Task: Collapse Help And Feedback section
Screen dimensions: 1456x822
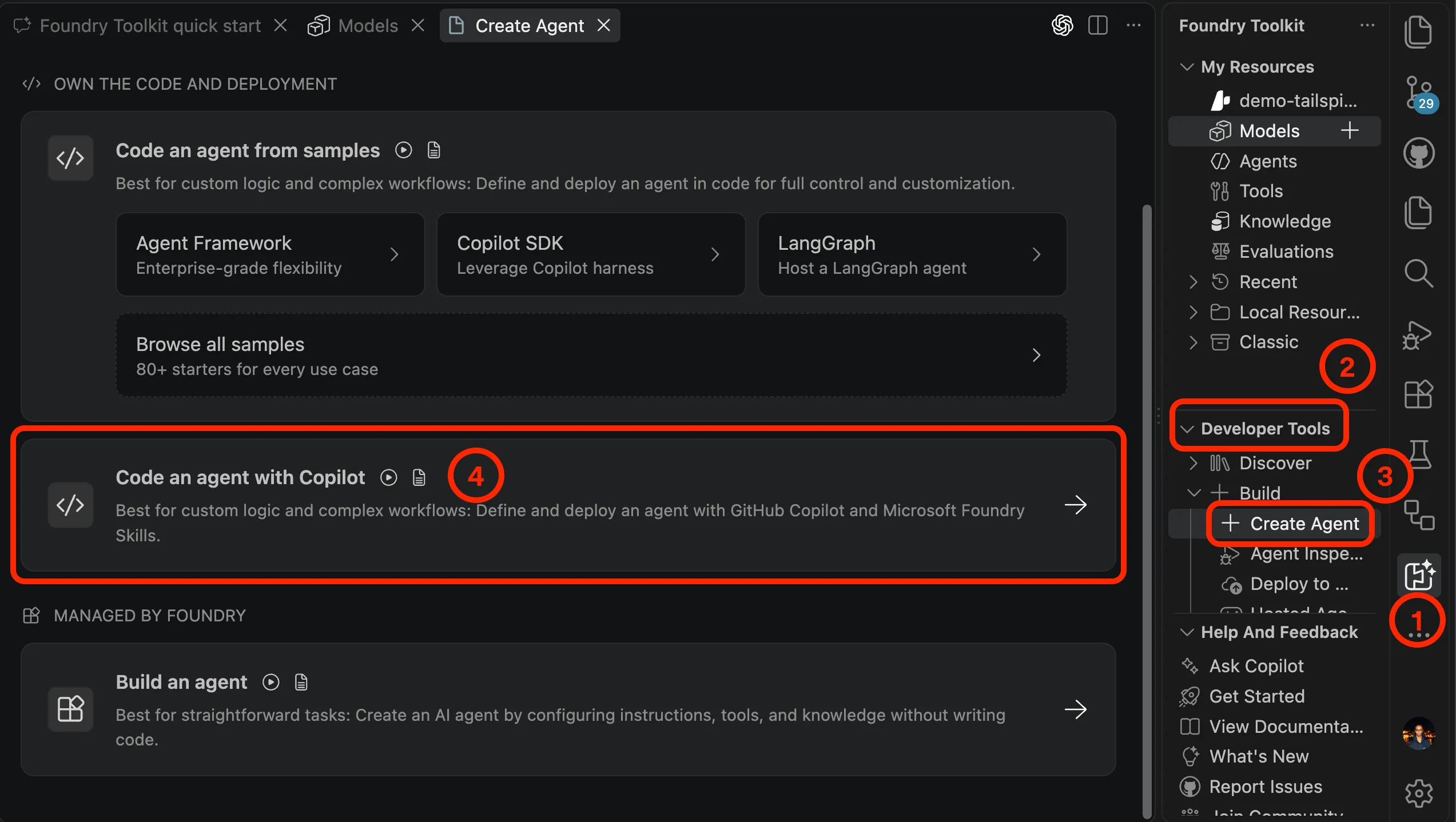Action: click(1187, 632)
